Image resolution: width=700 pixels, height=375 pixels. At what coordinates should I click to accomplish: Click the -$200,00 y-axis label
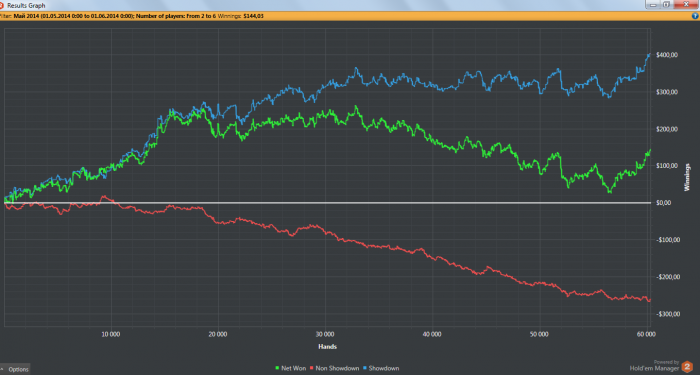point(668,277)
